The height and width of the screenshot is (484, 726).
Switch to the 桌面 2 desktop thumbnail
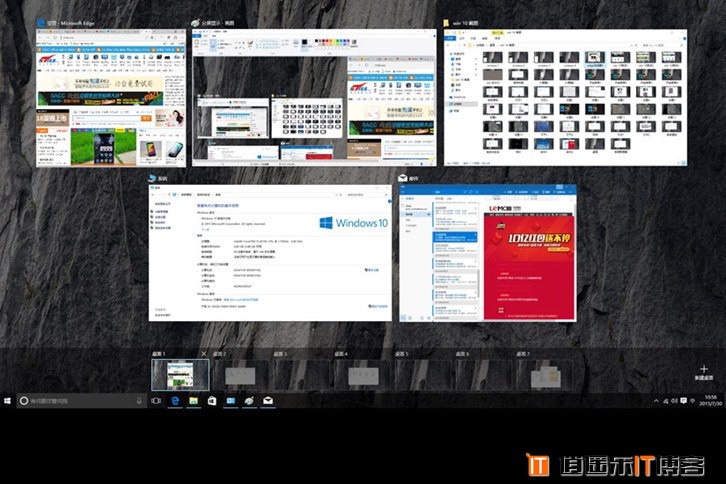coord(241,375)
